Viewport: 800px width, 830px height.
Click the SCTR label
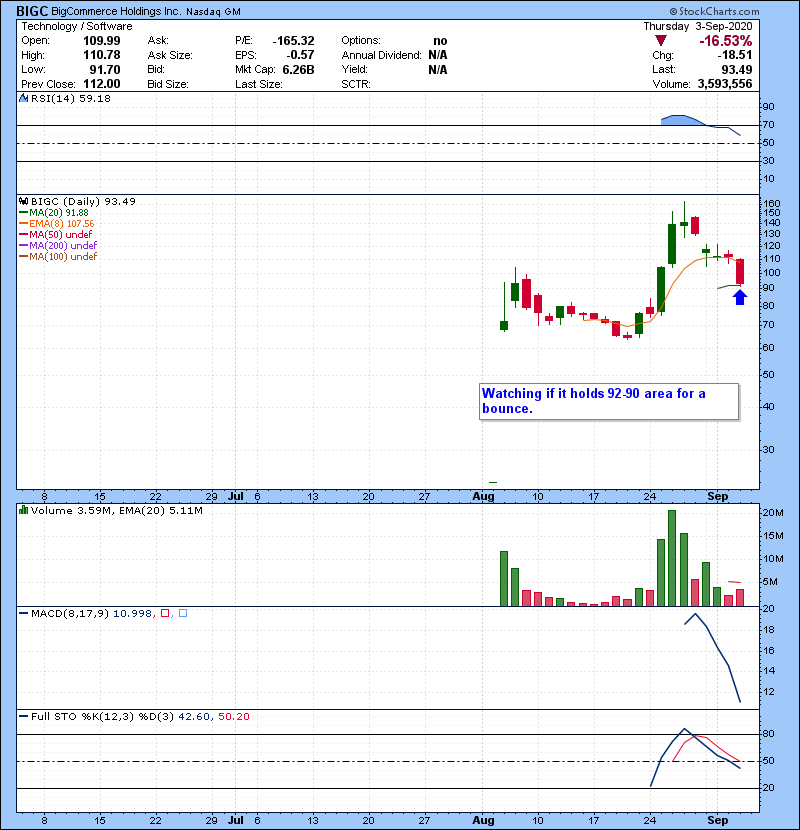(356, 84)
